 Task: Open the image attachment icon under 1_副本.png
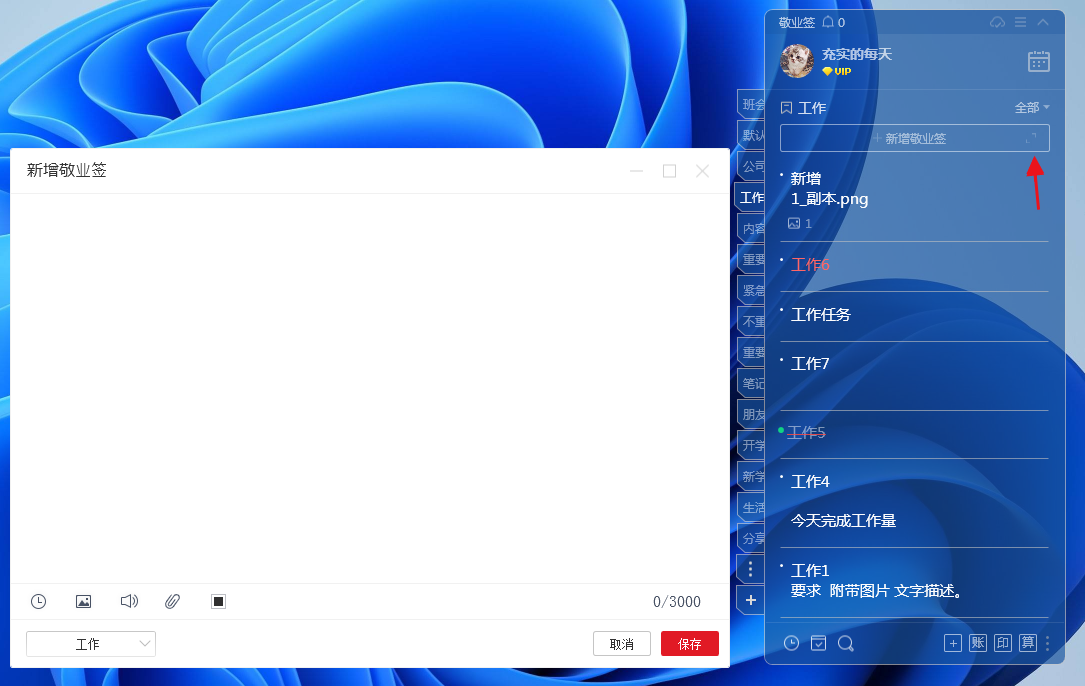pyautogui.click(x=794, y=224)
